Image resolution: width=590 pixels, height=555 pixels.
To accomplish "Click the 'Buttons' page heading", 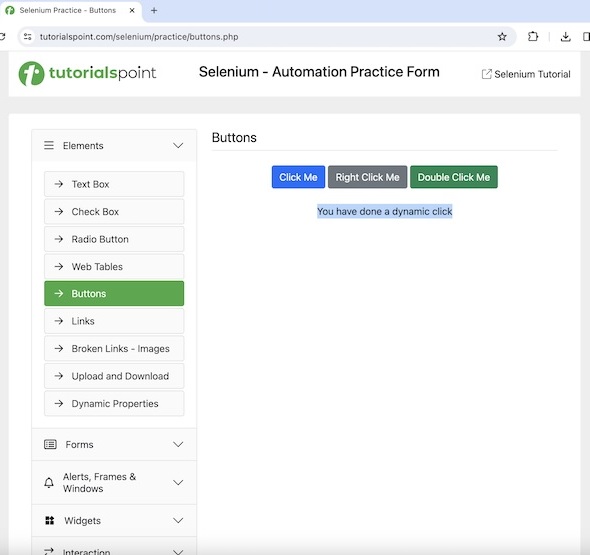I will (234, 138).
